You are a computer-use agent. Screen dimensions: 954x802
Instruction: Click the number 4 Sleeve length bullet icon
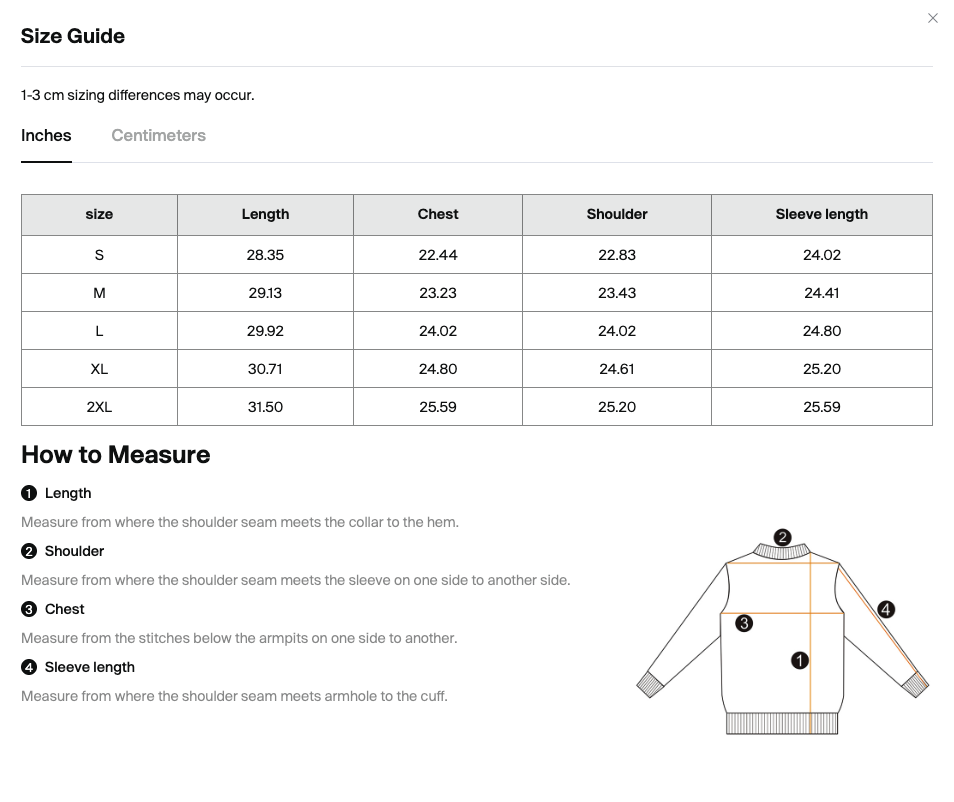(x=29, y=668)
